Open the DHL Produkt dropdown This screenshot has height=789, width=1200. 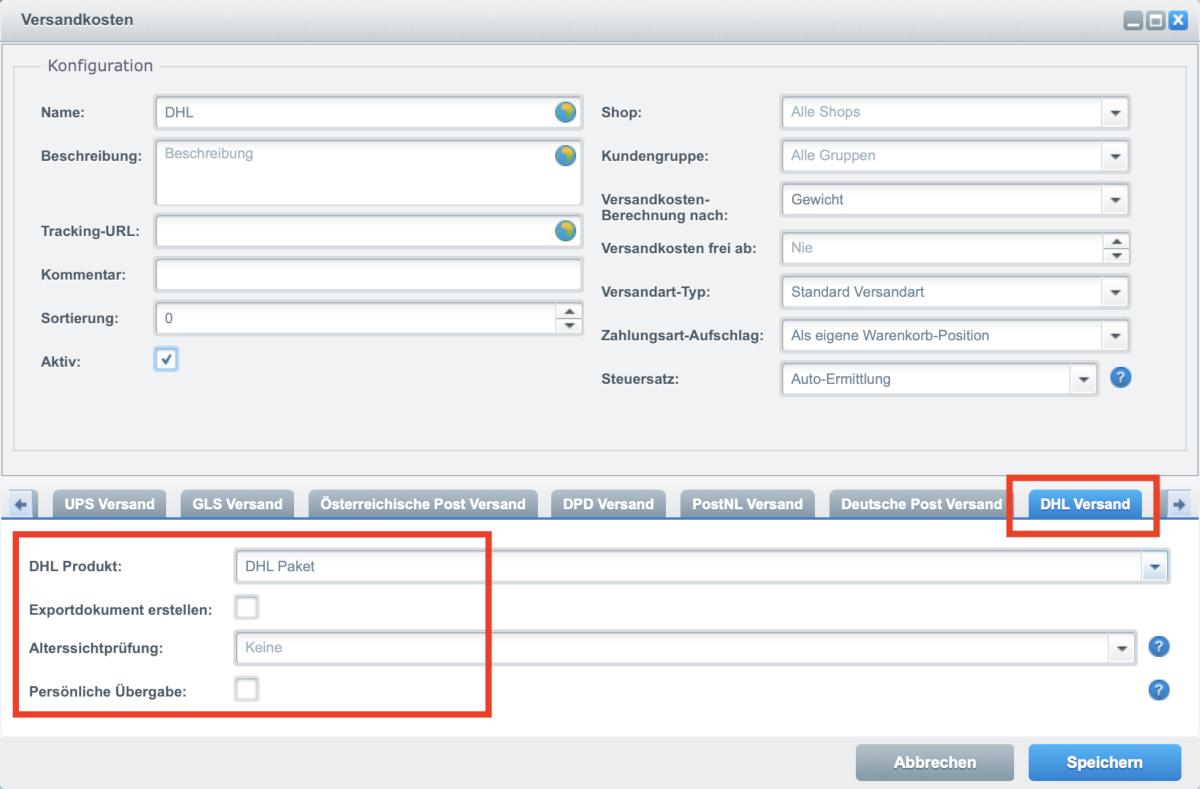tap(1154, 566)
